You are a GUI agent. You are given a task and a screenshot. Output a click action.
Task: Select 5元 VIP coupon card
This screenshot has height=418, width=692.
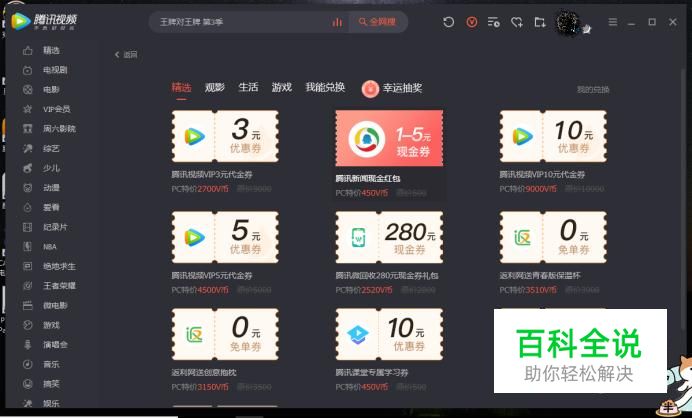point(225,237)
